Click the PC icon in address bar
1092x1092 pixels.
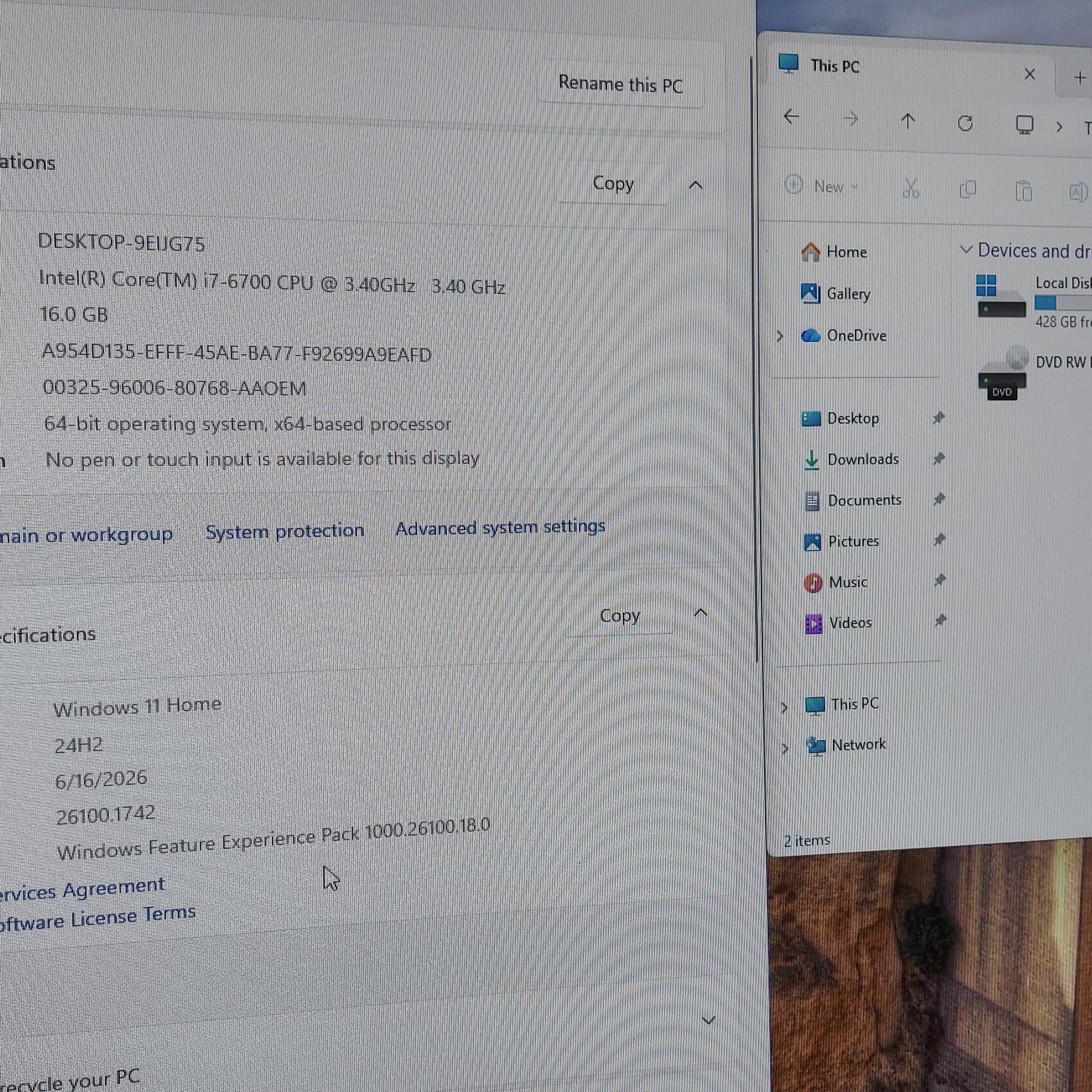tap(1024, 125)
